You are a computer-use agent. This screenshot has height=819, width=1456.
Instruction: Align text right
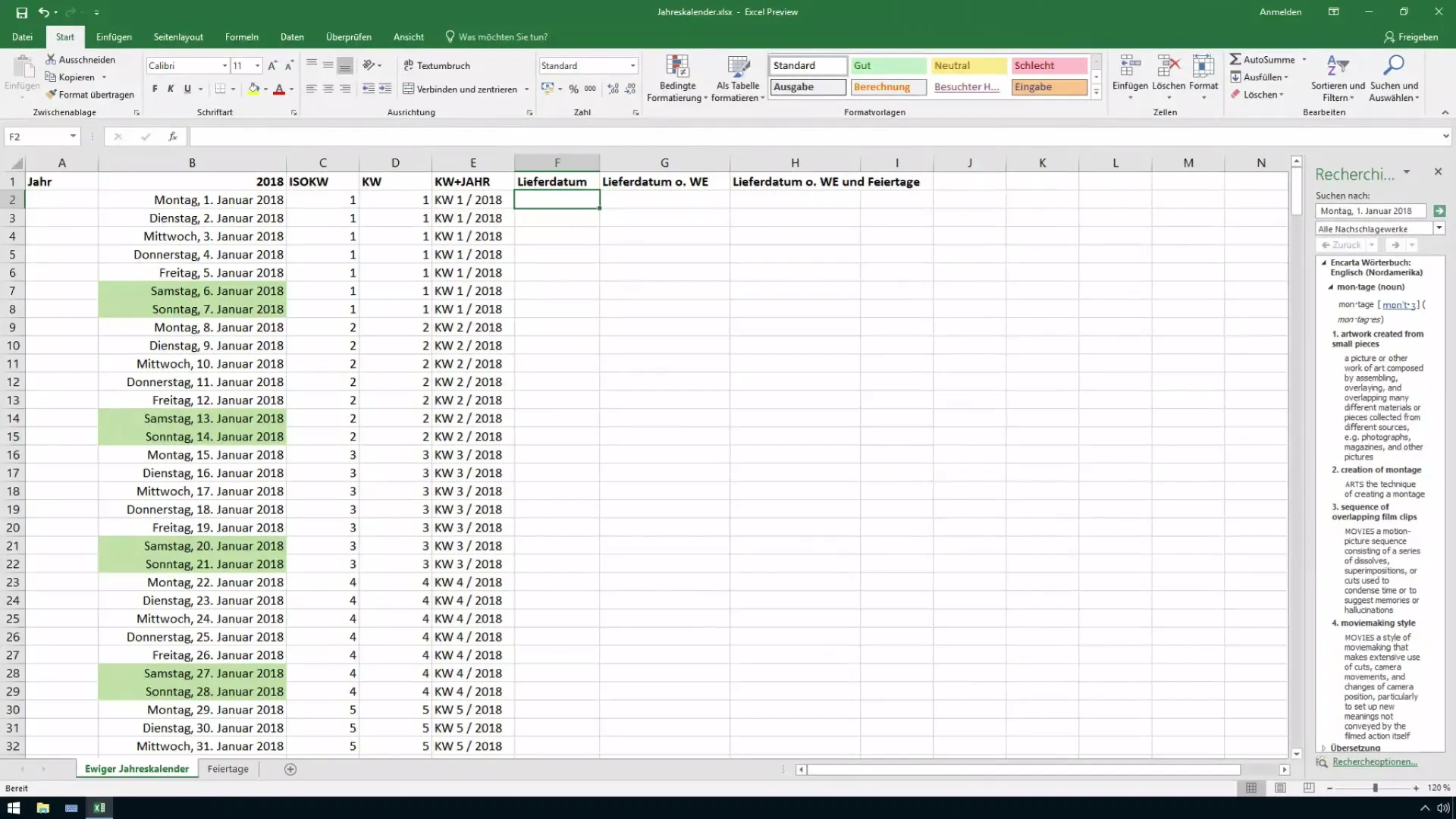tap(345, 89)
